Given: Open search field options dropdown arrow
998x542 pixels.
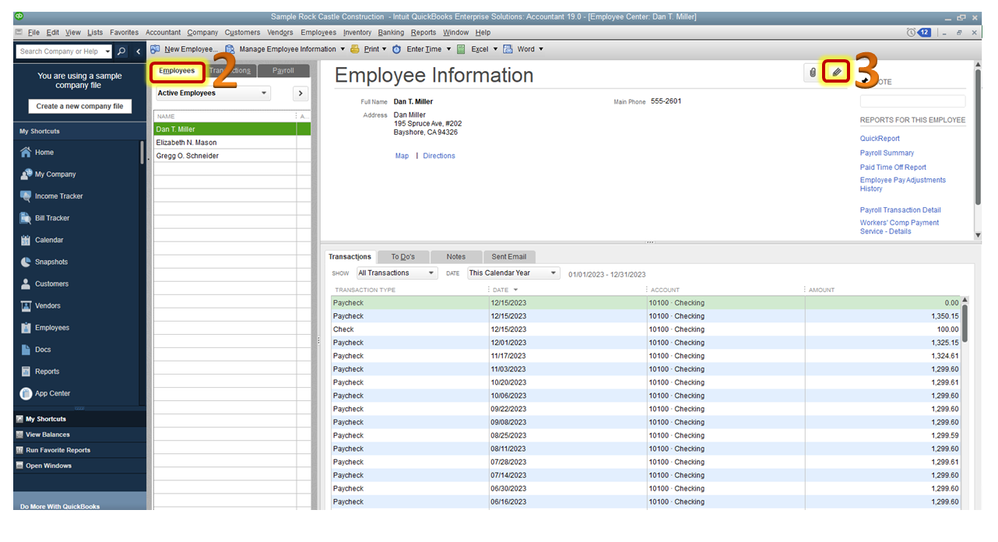Looking at the screenshot, I should (x=108, y=52).
